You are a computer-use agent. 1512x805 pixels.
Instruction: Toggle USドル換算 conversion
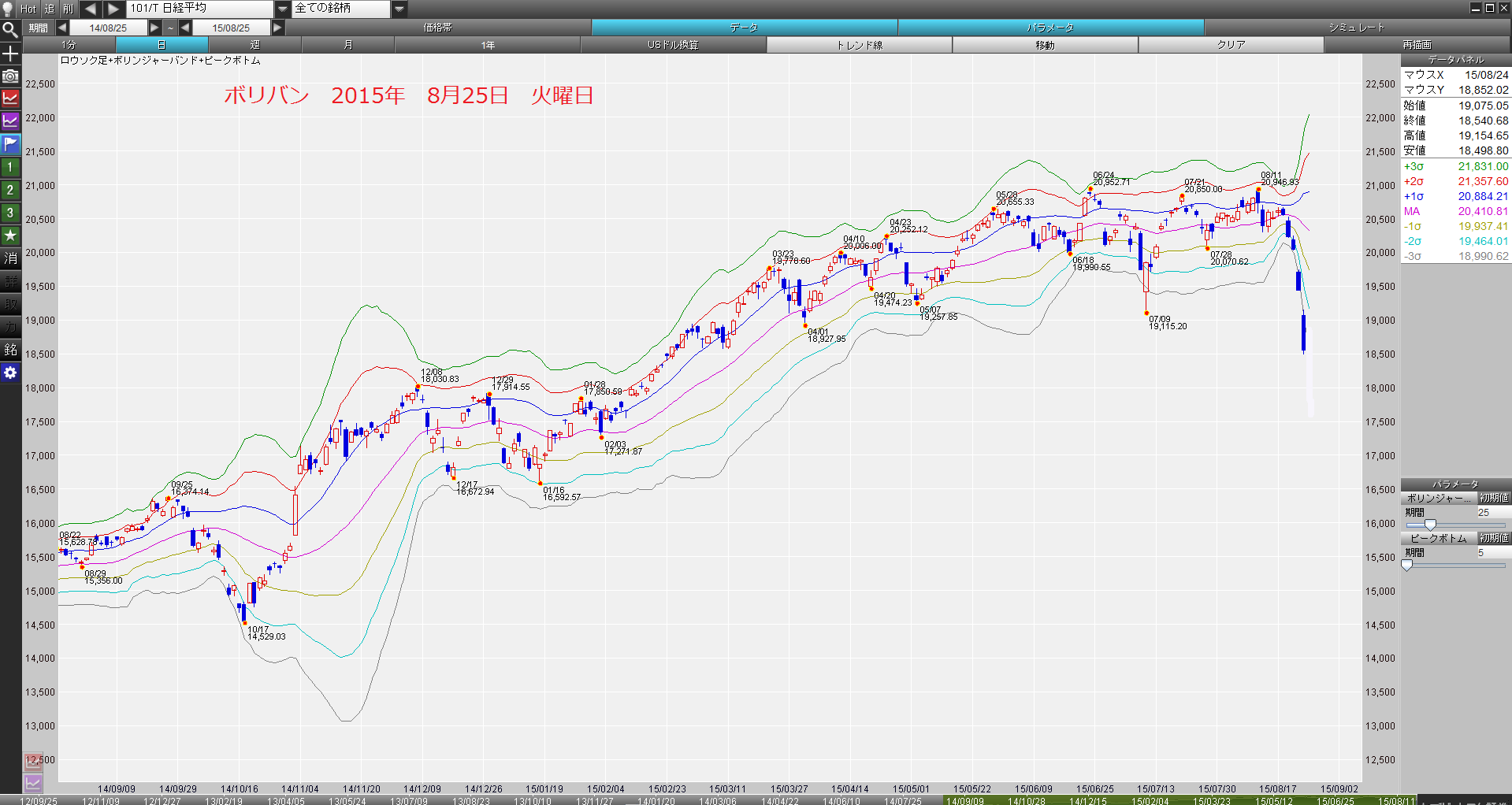coord(673,45)
